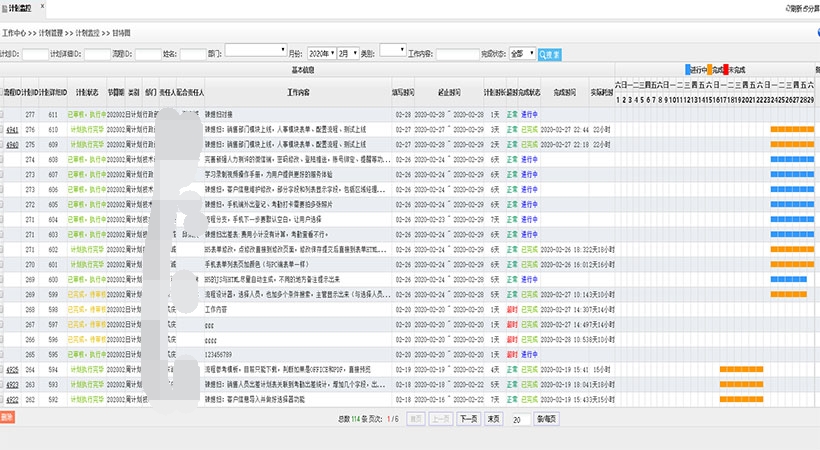Screen dimensions: 820x450
Task: Click the blue 进行中 legend swatch
Action: click(688, 70)
